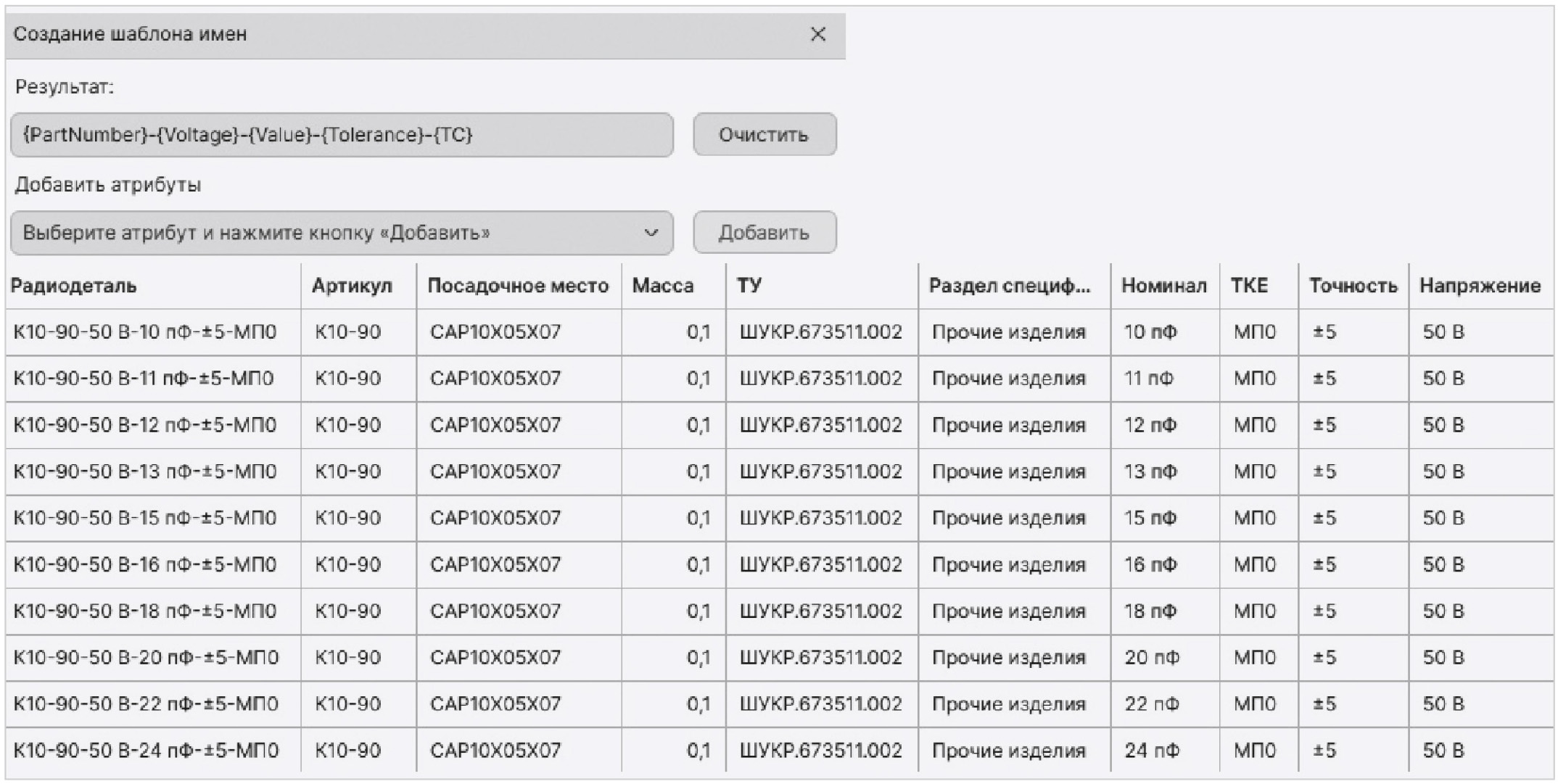Click the ТУ column header
The image size is (1558, 784).
(749, 286)
